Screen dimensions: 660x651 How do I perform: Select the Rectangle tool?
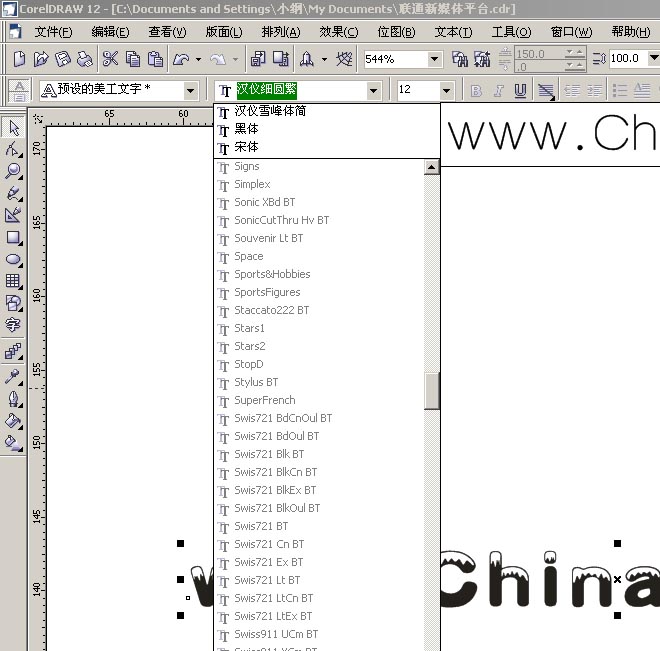(13, 238)
